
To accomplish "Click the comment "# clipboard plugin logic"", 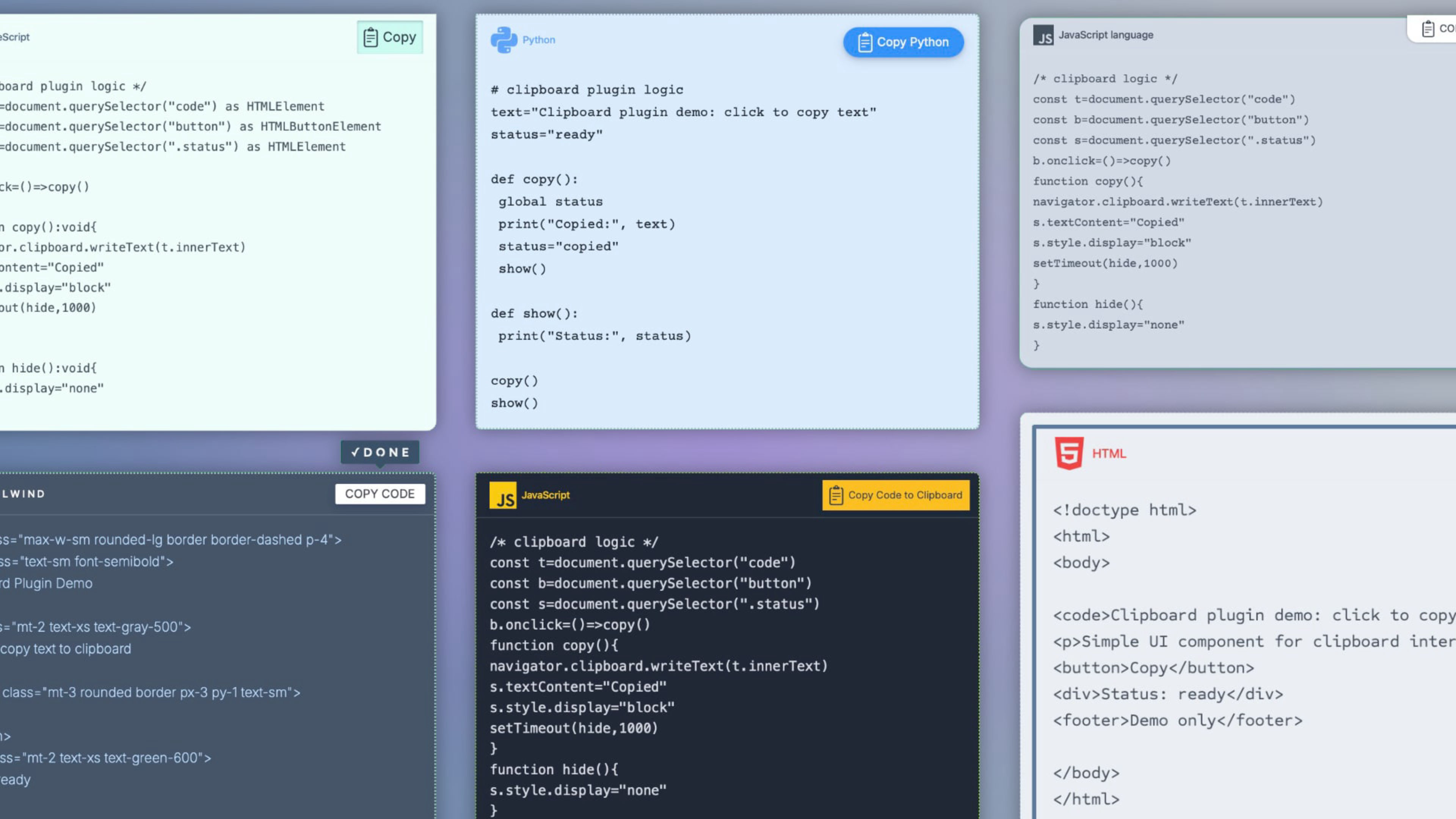I will point(587,90).
